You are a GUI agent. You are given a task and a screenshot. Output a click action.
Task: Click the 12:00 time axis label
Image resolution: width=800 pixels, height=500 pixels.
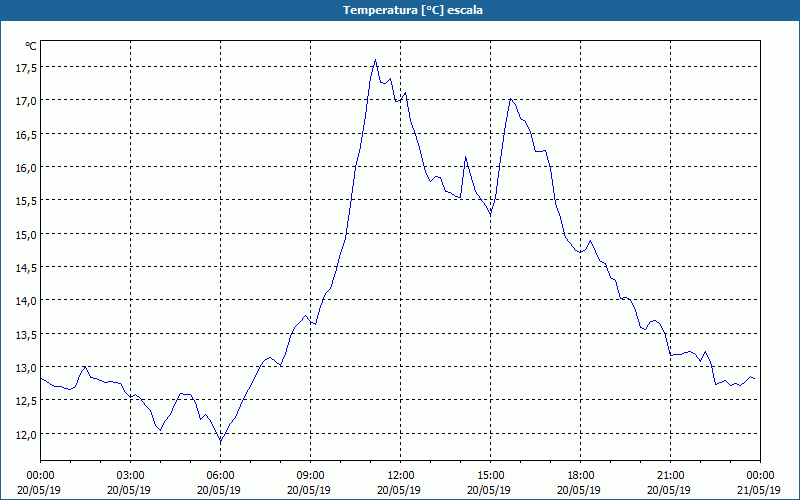click(x=401, y=476)
